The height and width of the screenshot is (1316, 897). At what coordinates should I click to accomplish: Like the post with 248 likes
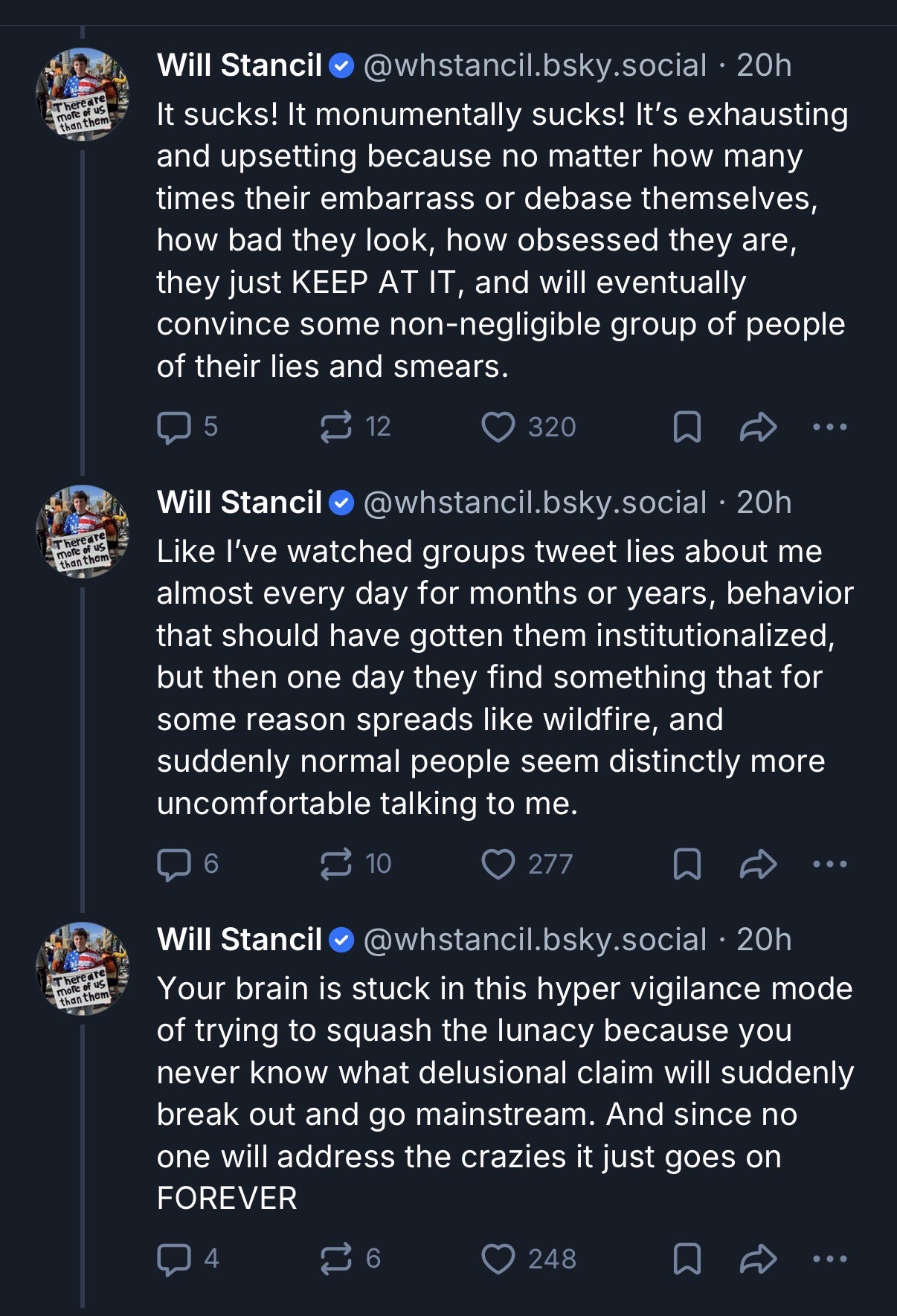(x=498, y=1259)
